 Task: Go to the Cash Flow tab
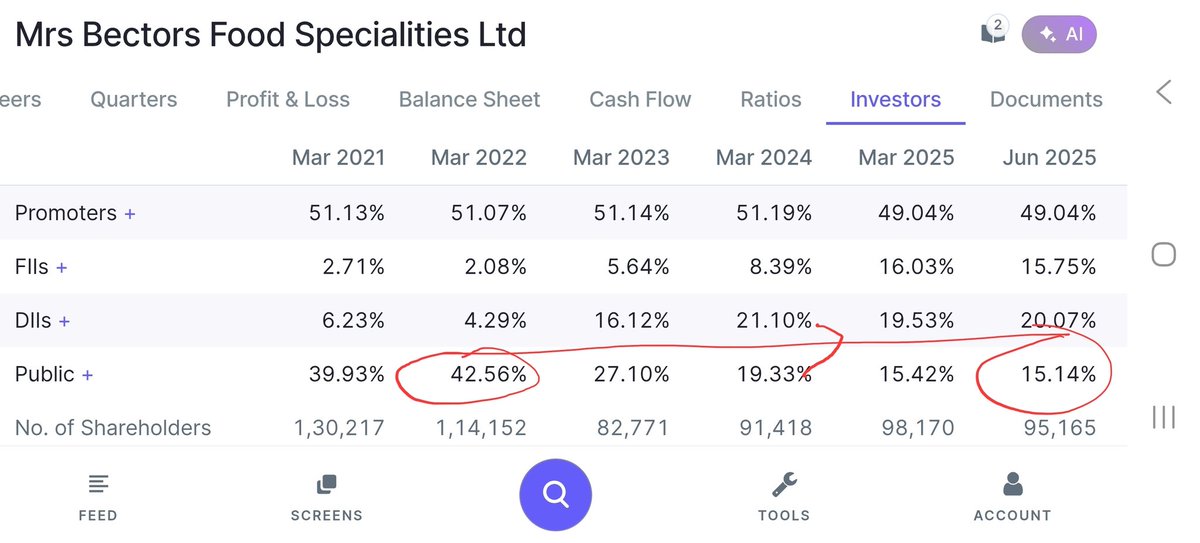[640, 100]
